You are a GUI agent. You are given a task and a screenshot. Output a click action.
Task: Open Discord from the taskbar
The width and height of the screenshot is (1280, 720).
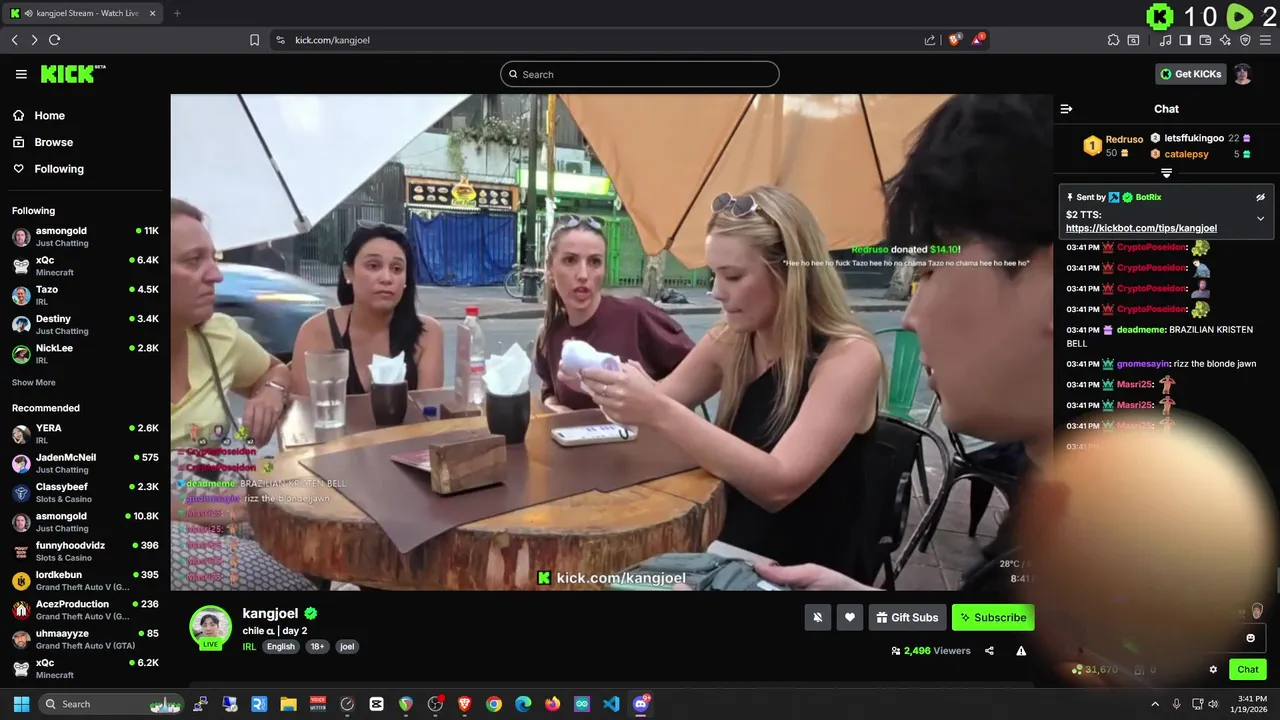pyautogui.click(x=641, y=704)
